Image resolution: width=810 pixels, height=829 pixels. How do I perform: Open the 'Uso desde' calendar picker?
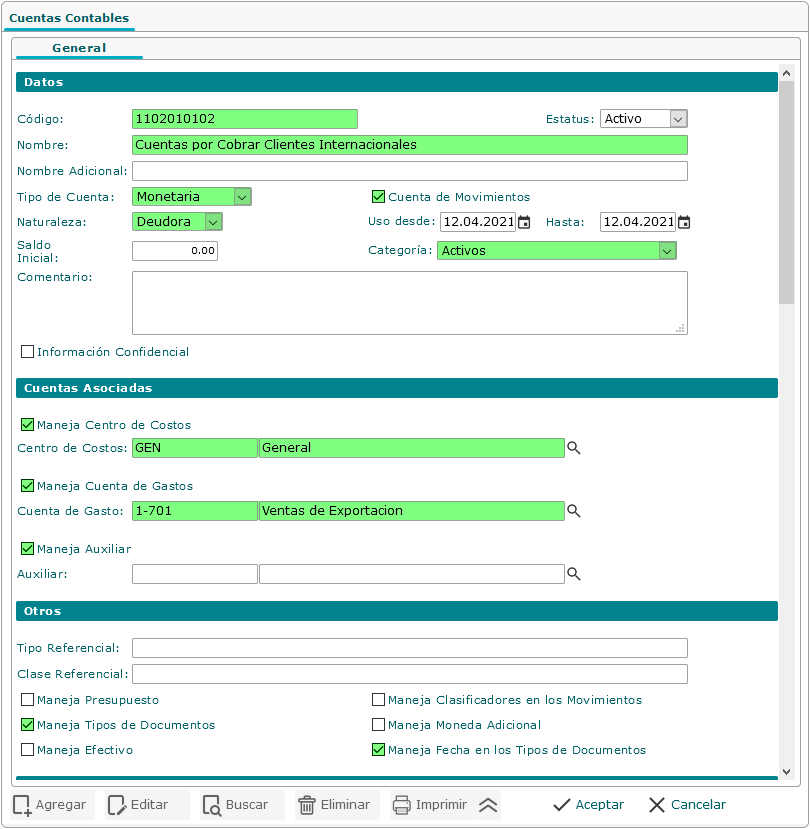524,222
